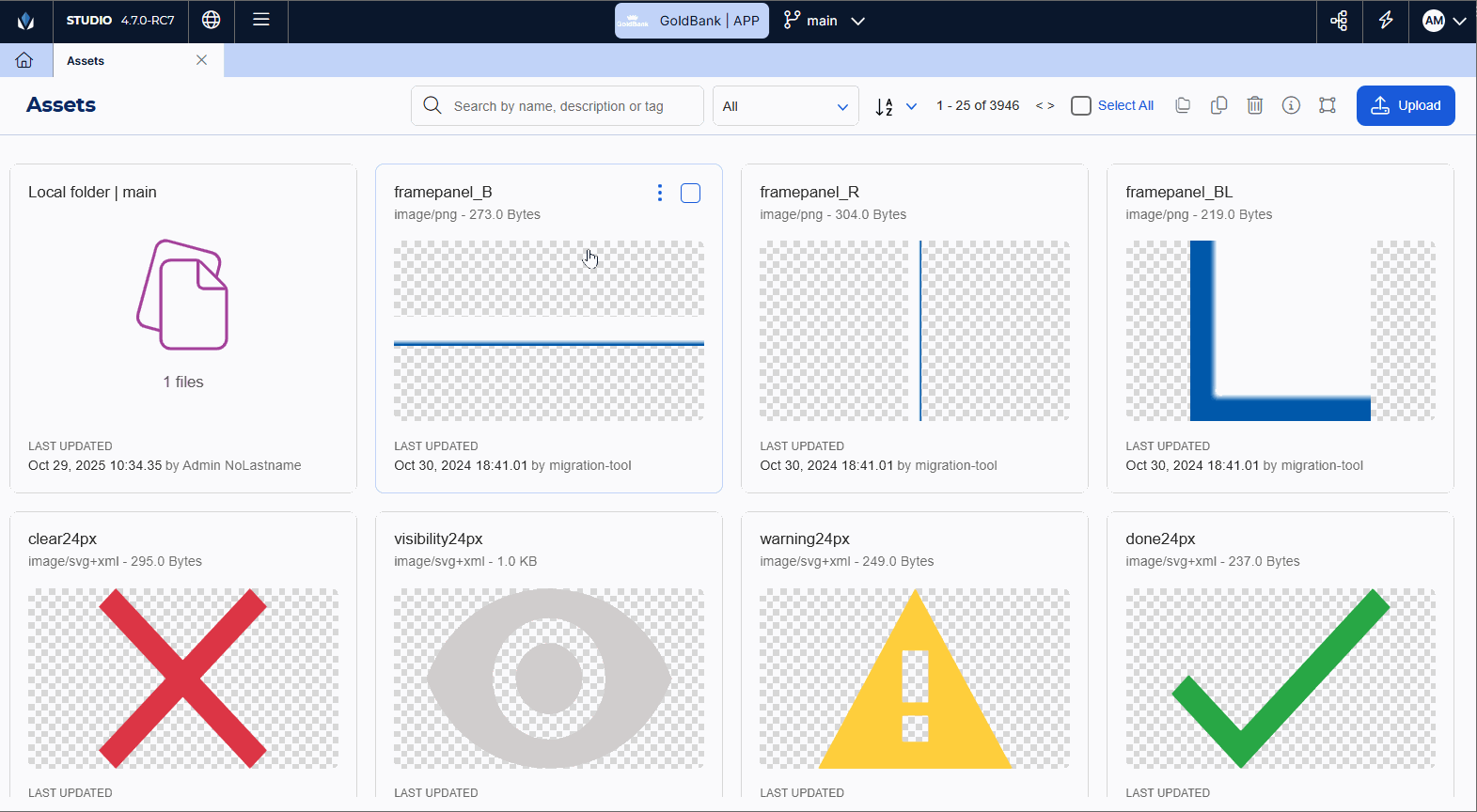Screen dimensions: 1477x812
Task: Close the Assets tab
Action: click(x=201, y=60)
